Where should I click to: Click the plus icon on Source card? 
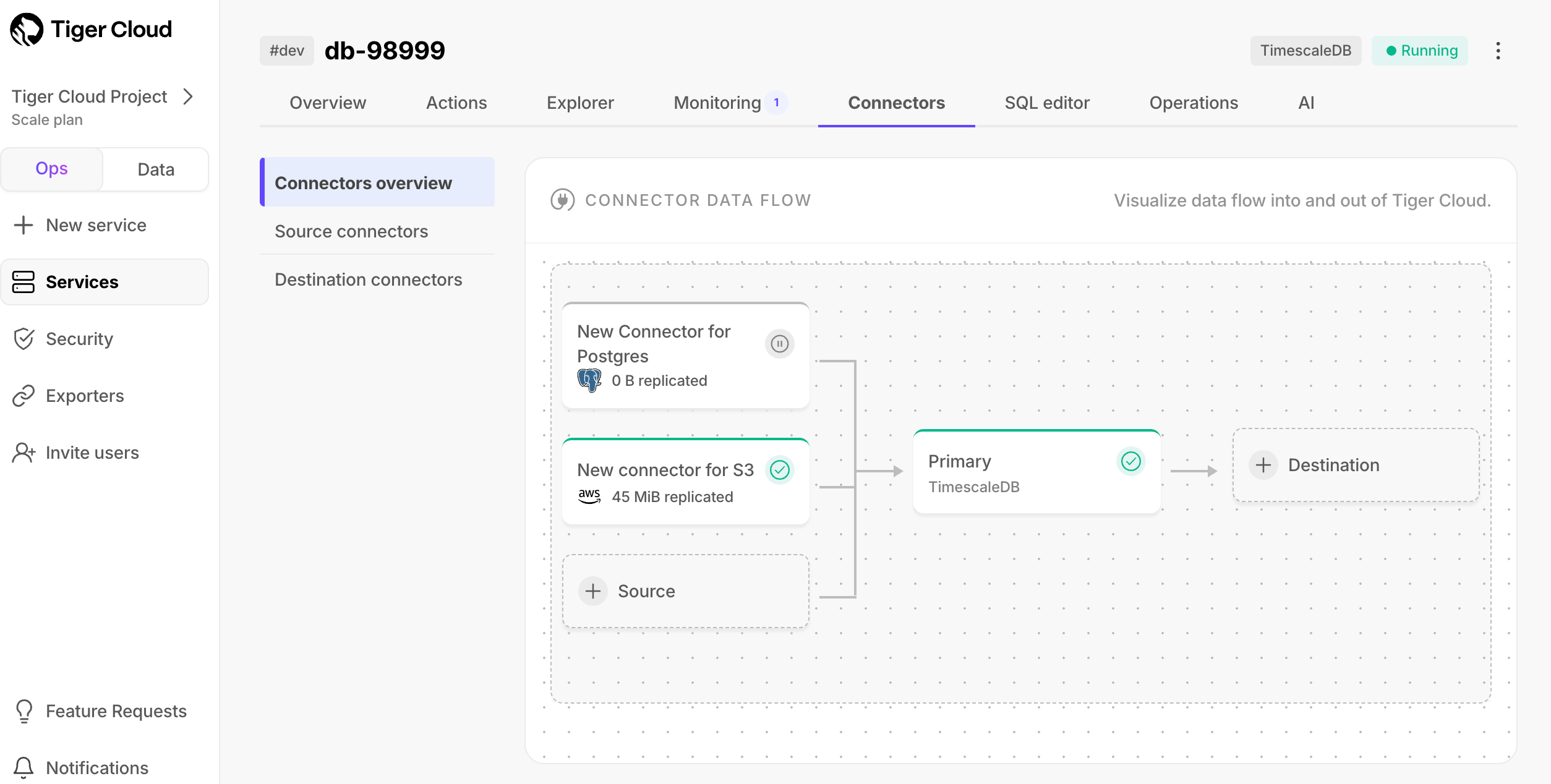click(593, 591)
